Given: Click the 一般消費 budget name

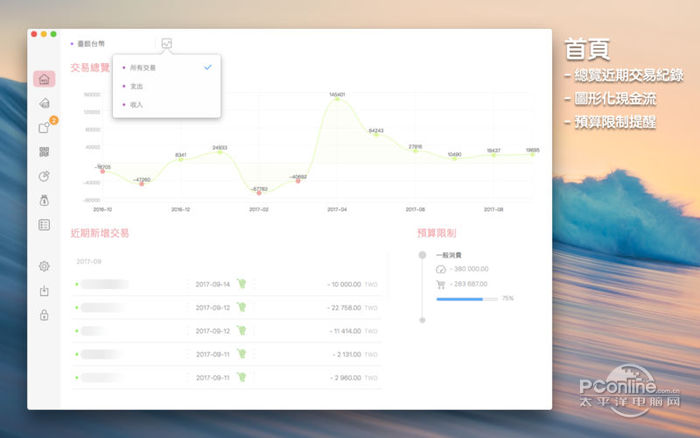Looking at the screenshot, I should (x=449, y=255).
